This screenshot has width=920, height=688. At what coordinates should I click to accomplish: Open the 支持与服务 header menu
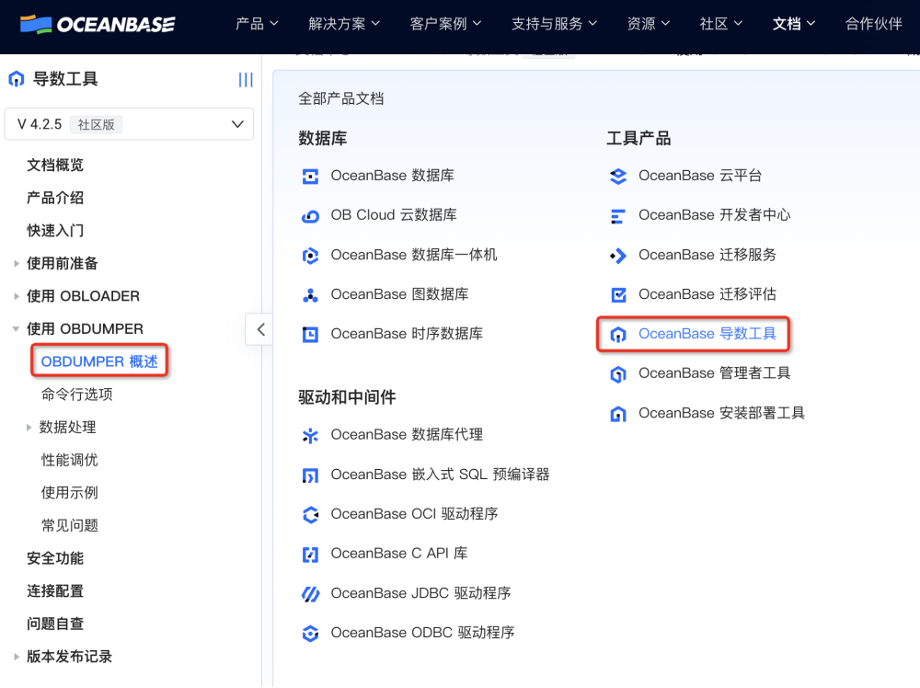click(x=554, y=24)
